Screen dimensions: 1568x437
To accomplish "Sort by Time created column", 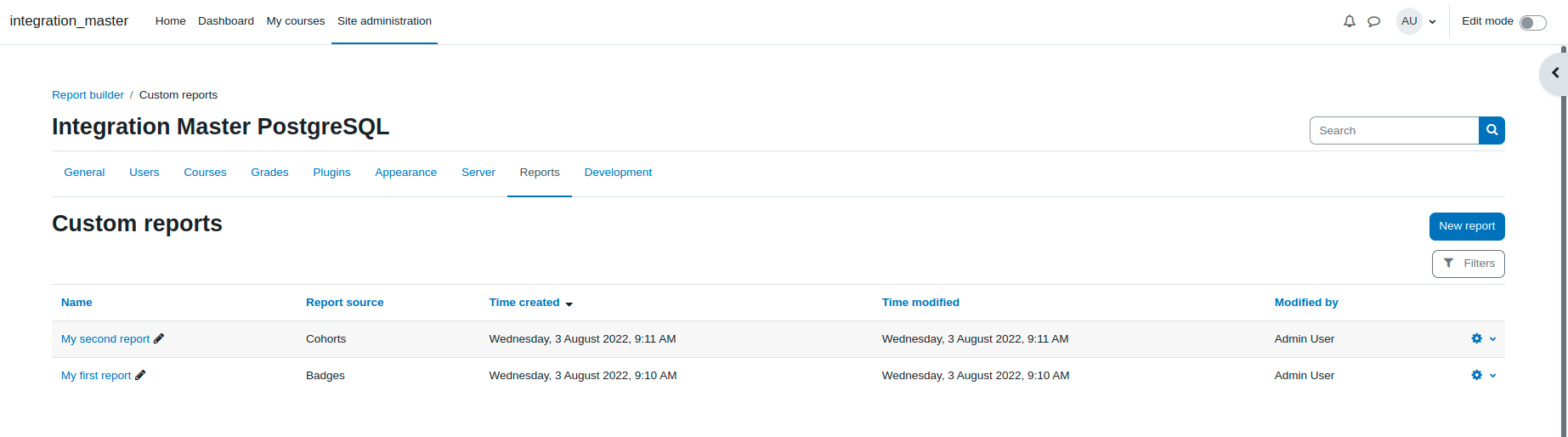I will coord(524,303).
